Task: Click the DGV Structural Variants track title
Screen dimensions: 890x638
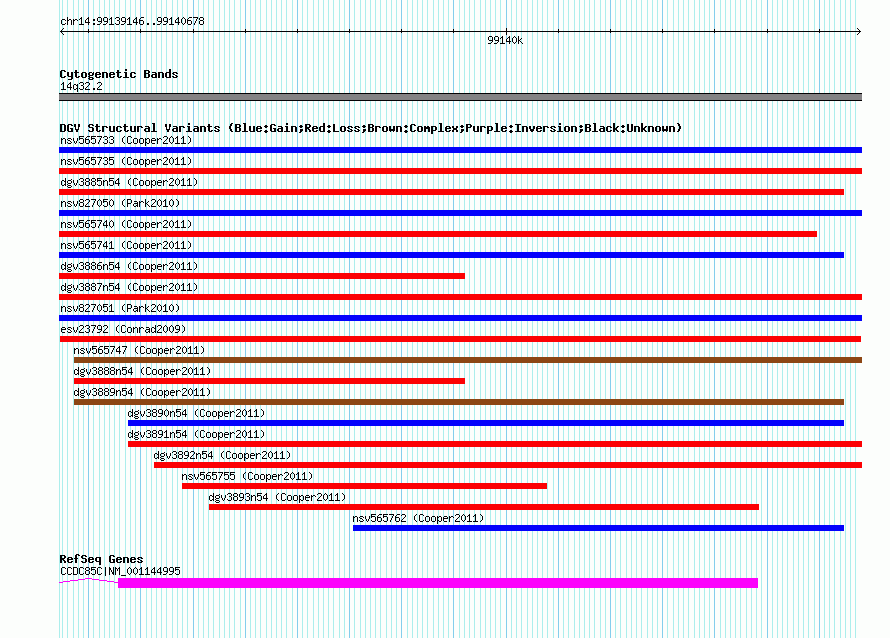Action: [x=371, y=128]
